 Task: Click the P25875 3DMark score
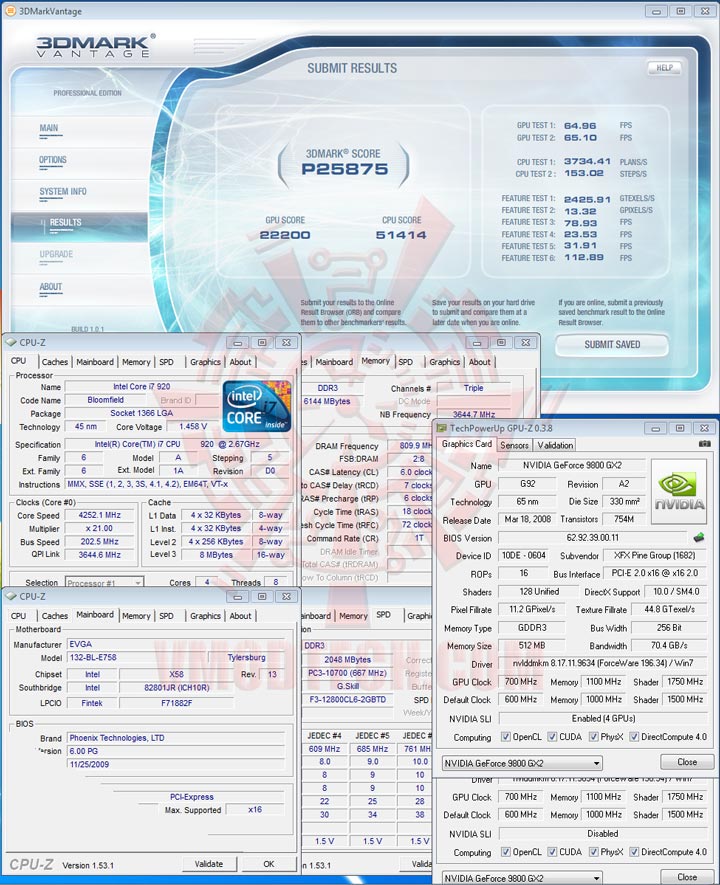345,169
